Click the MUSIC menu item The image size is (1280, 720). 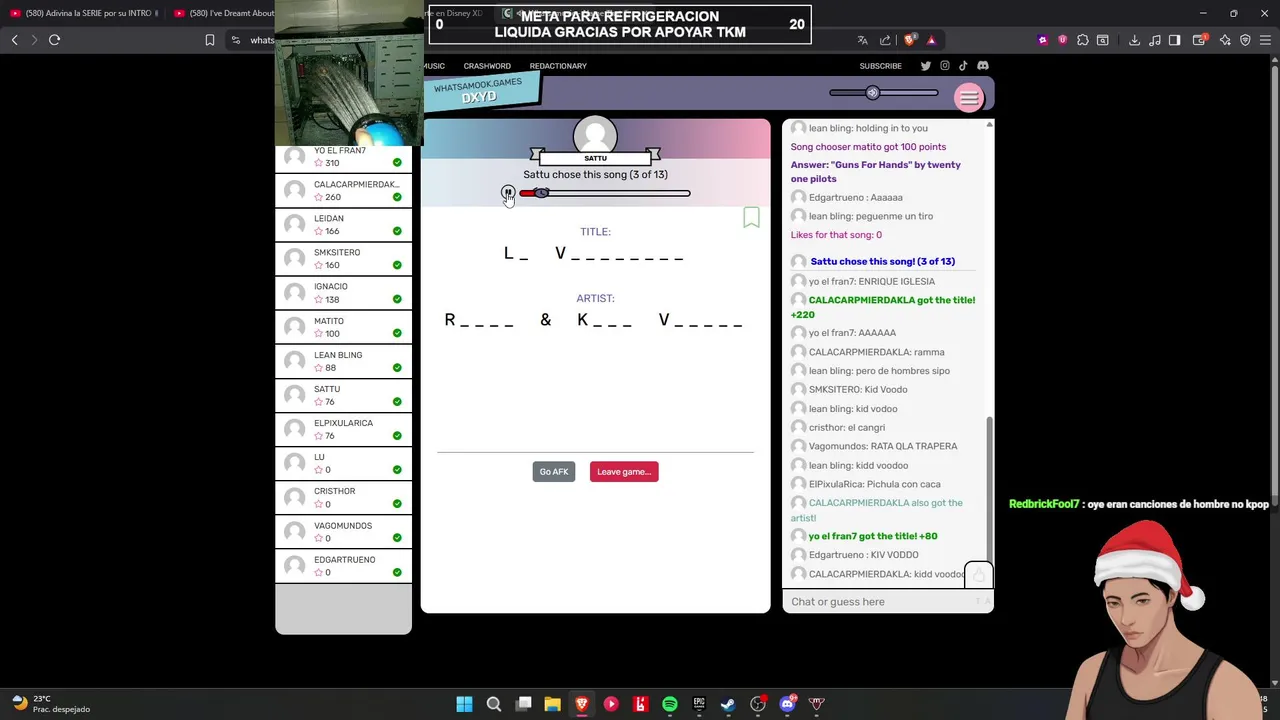point(434,66)
